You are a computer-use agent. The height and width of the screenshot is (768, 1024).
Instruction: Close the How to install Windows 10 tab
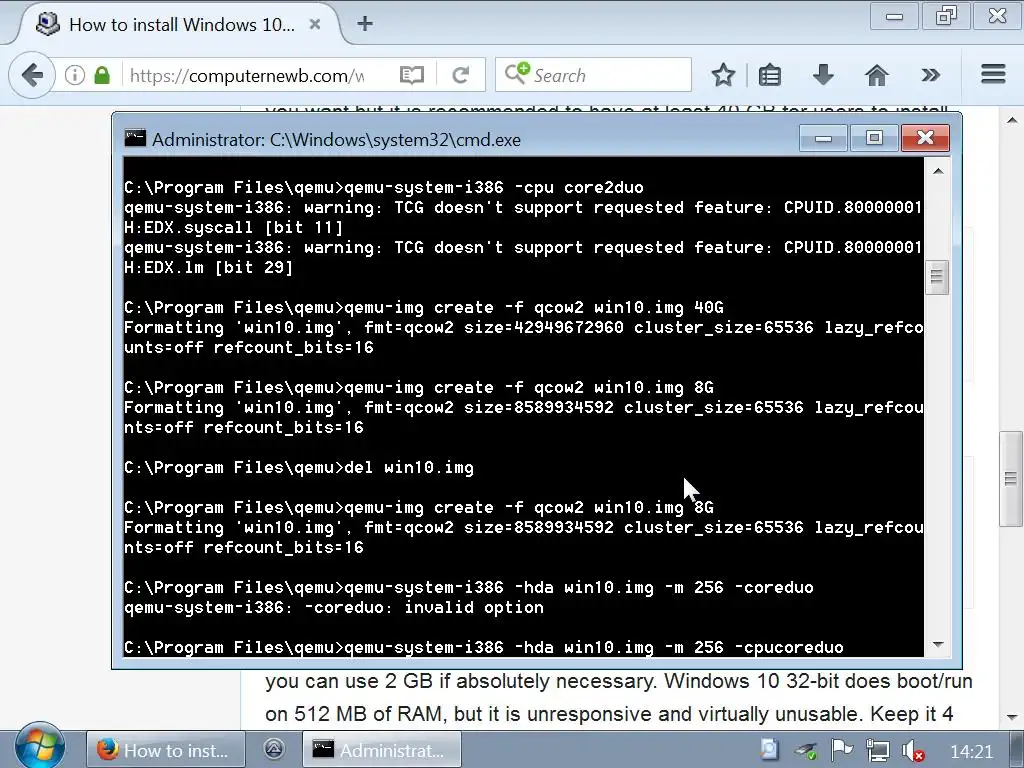[x=315, y=24]
